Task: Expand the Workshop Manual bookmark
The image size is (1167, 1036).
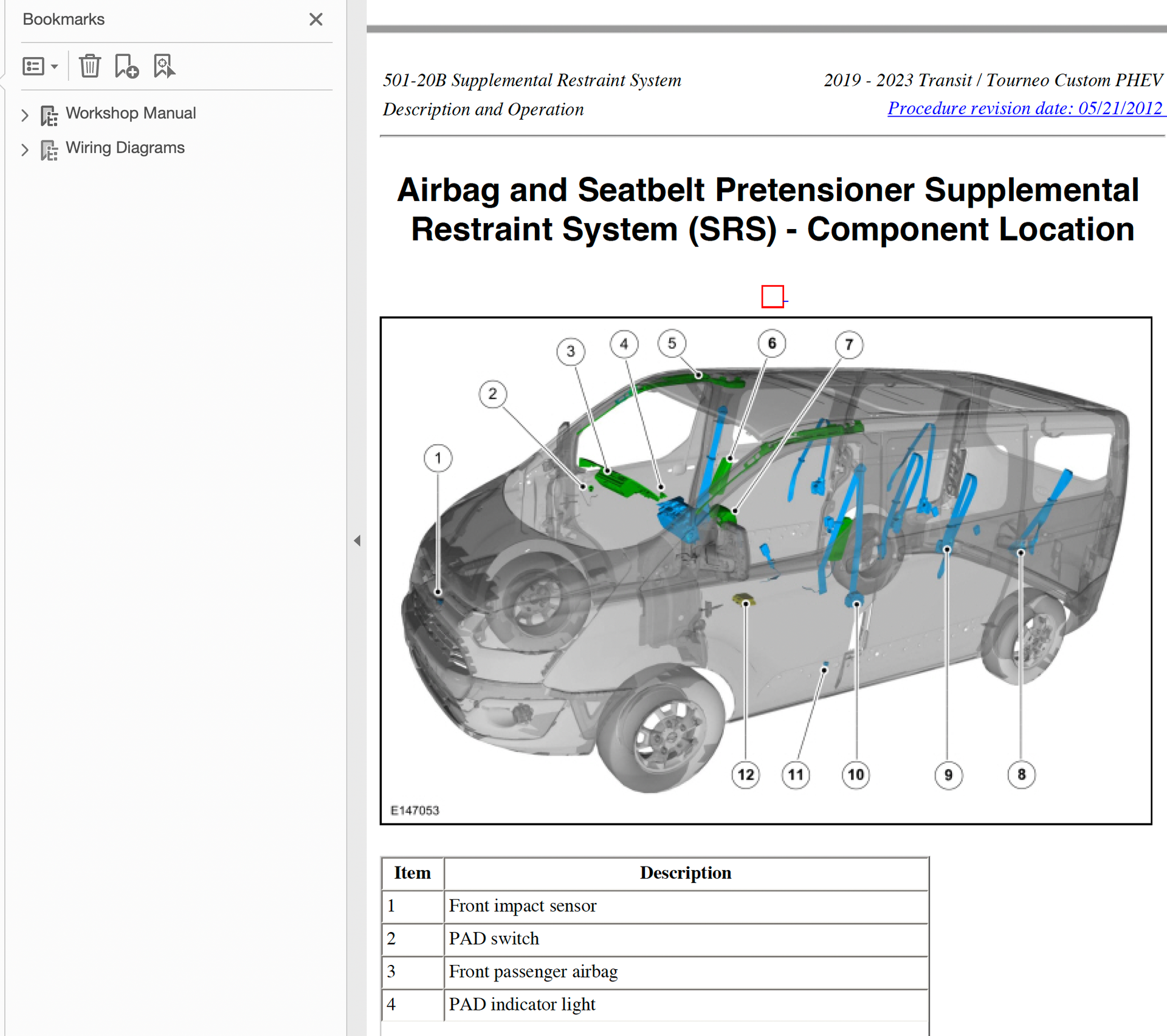Action: pyautogui.click(x=25, y=114)
